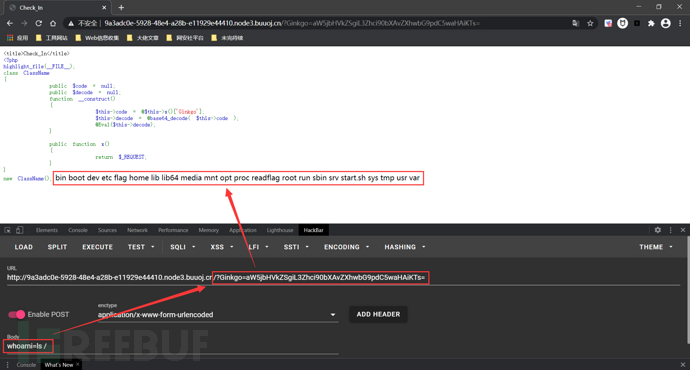Switch to the Console tab
The image size is (690, 370).
[78, 230]
